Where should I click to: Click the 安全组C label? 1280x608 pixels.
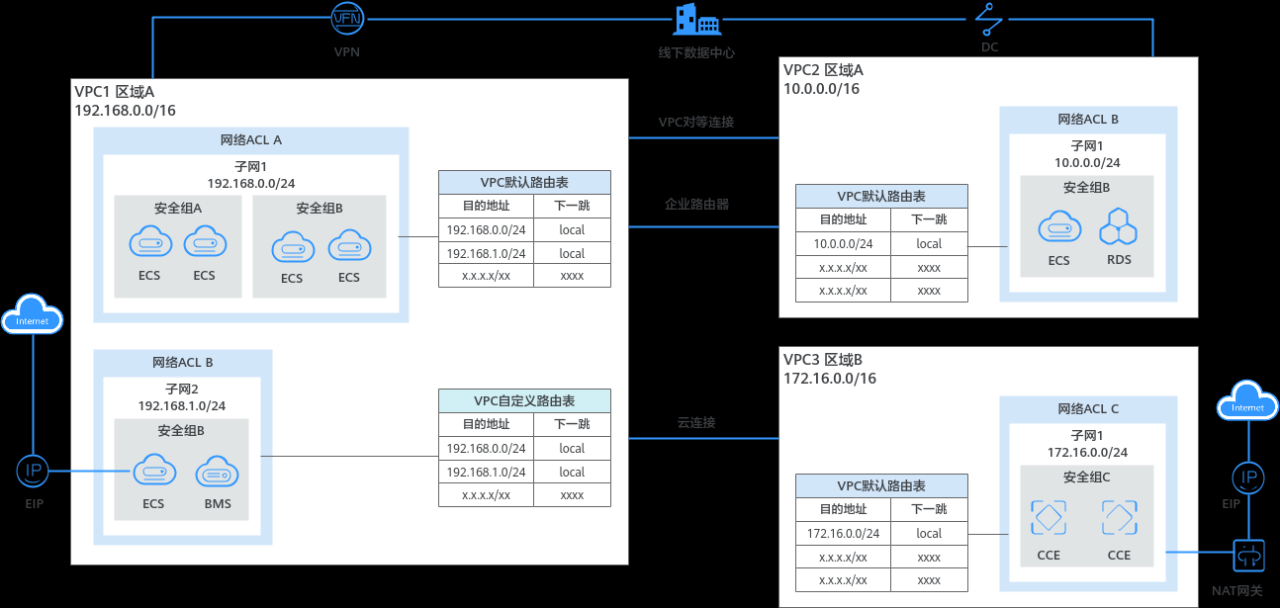(x=1087, y=478)
